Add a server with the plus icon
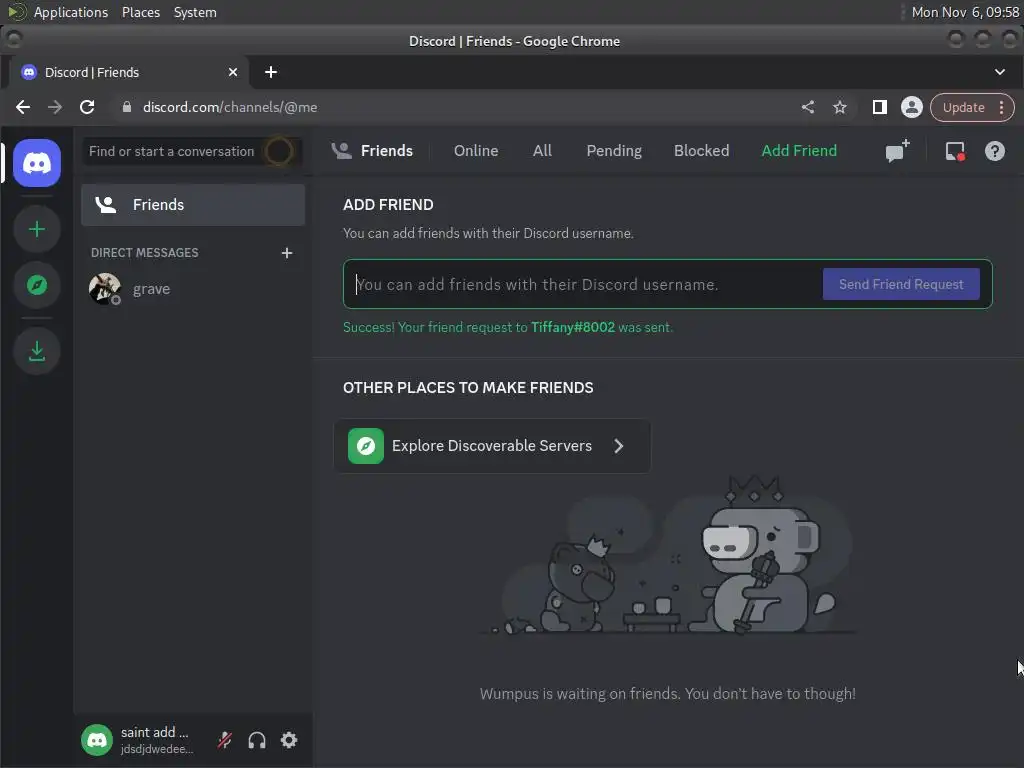Viewport: 1024px width, 768px height. (x=37, y=229)
